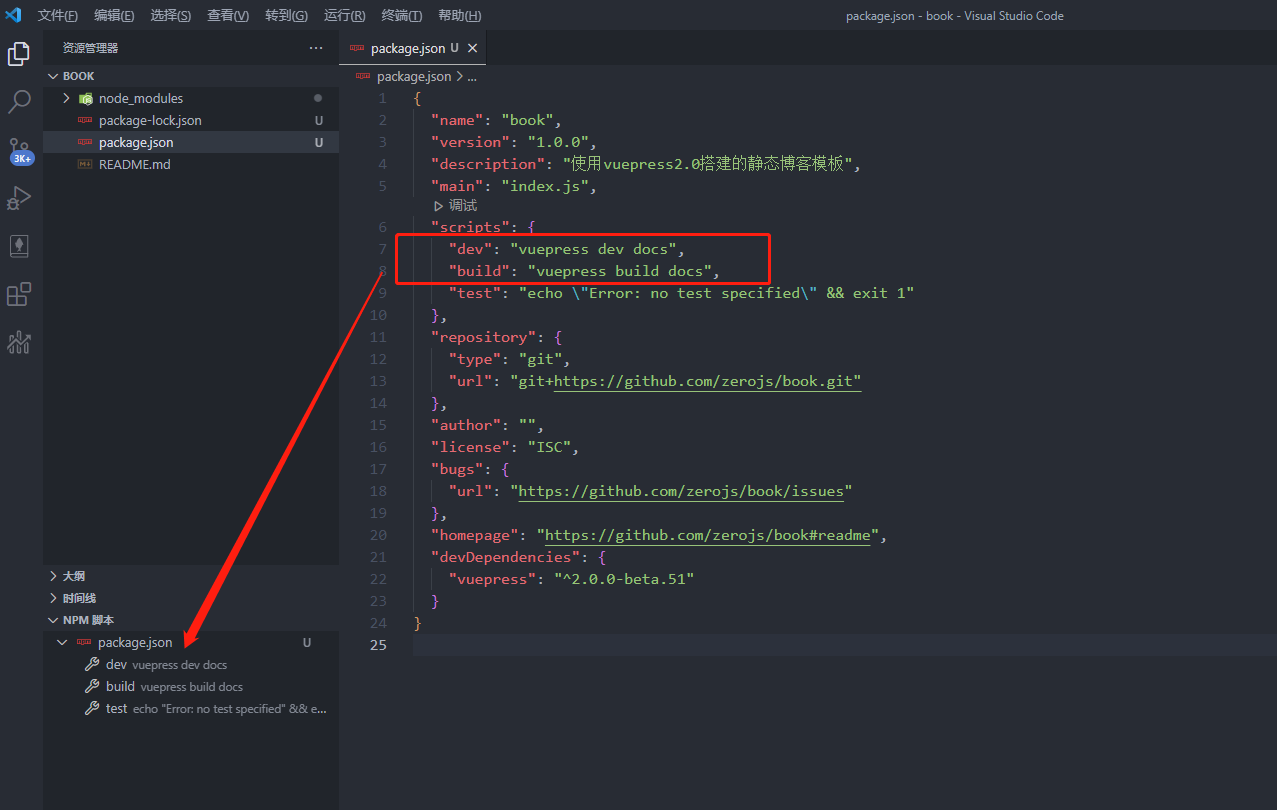Follow the book#readme homepage URL link
This screenshot has height=810, width=1277.
pyautogui.click(x=708, y=536)
